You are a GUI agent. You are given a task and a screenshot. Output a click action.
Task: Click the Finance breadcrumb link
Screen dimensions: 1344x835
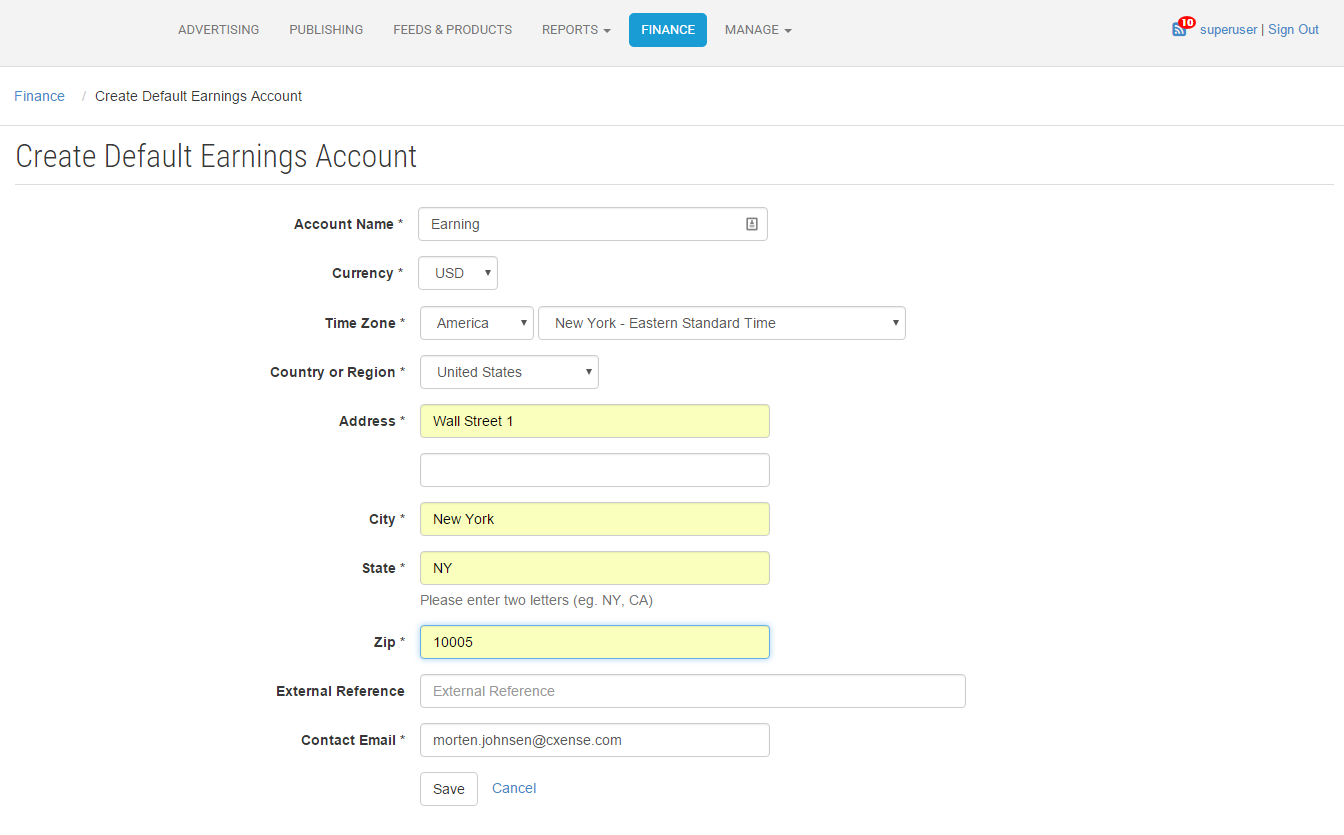coord(39,96)
